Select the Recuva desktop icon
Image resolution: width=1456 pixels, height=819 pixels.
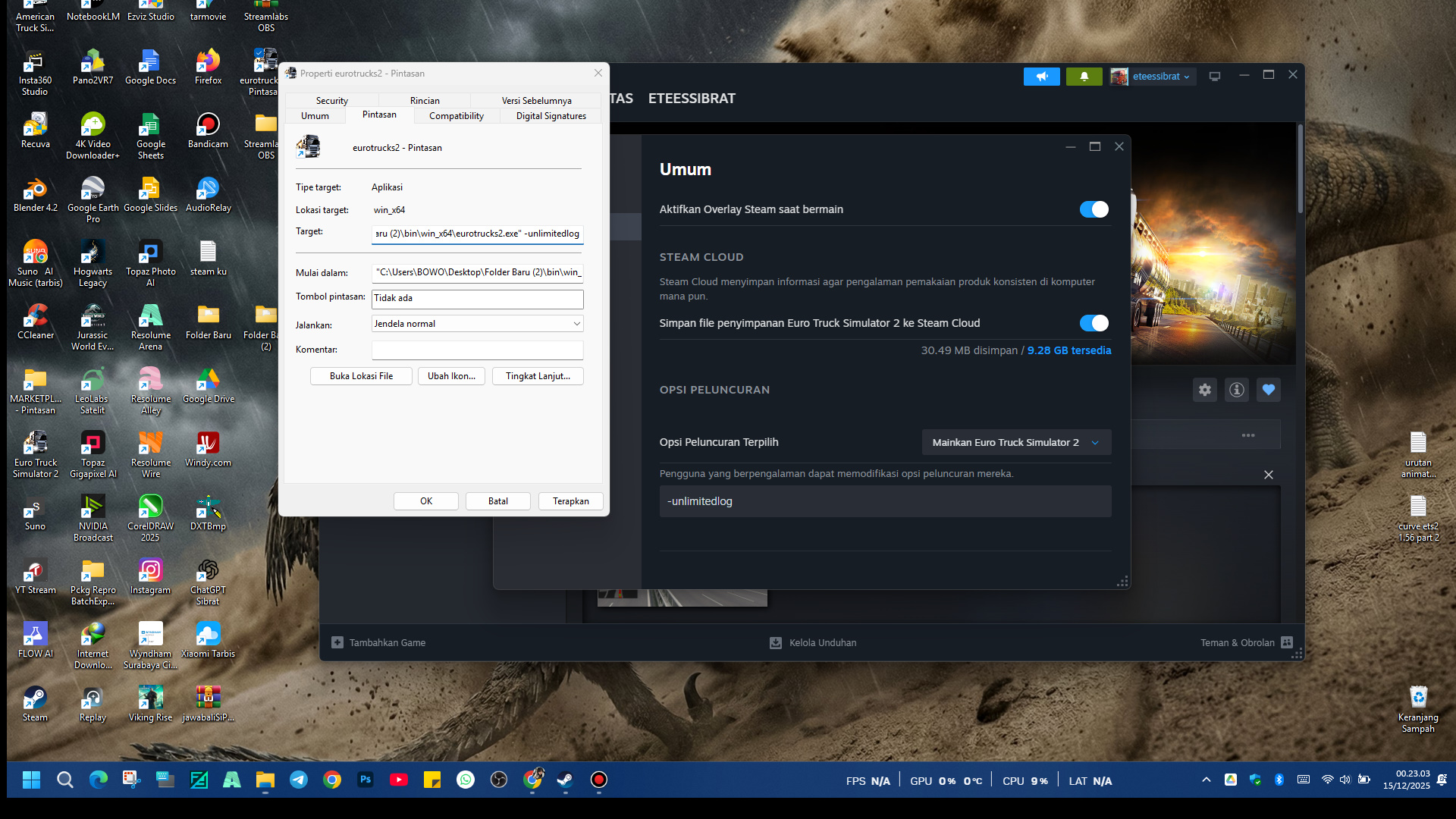[35, 130]
